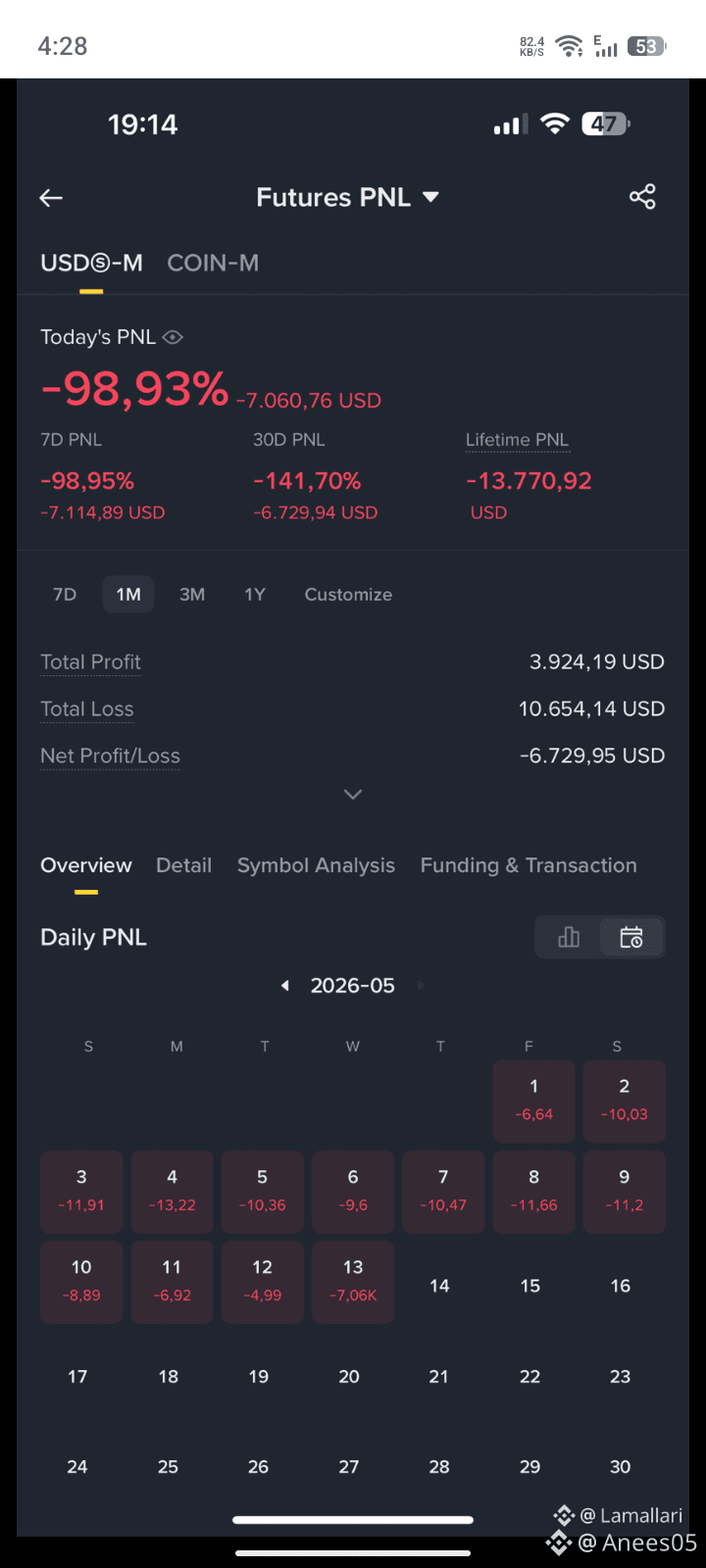Open the May 13 daily PNL cell

coord(353,1282)
